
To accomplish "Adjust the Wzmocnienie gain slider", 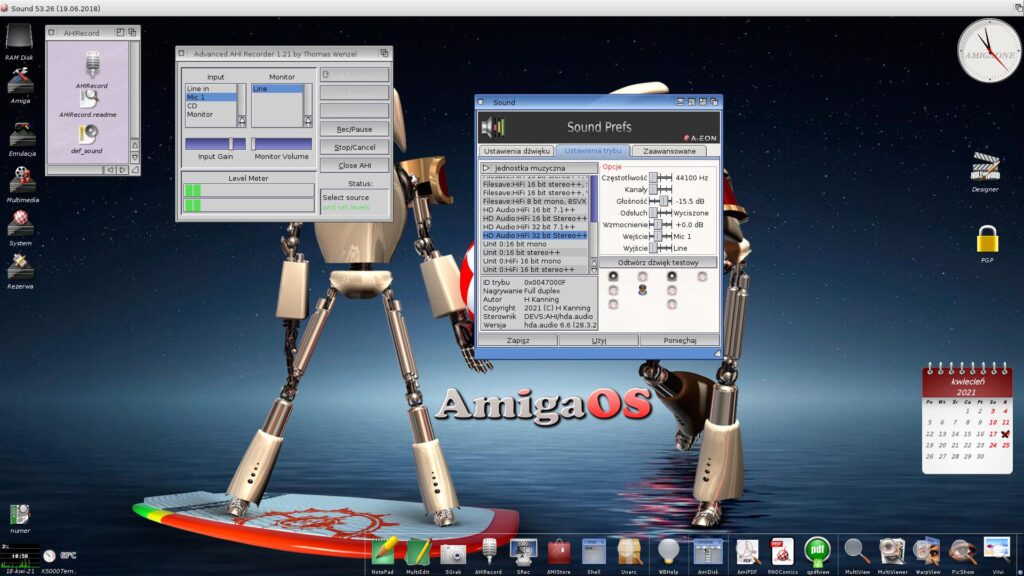I will click(x=661, y=225).
